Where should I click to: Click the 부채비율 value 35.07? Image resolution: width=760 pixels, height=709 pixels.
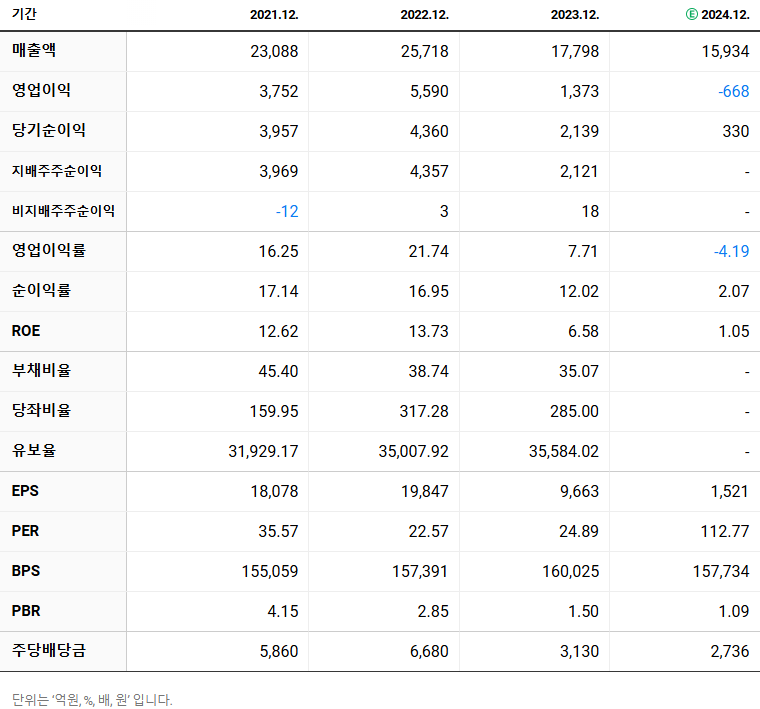tap(579, 371)
